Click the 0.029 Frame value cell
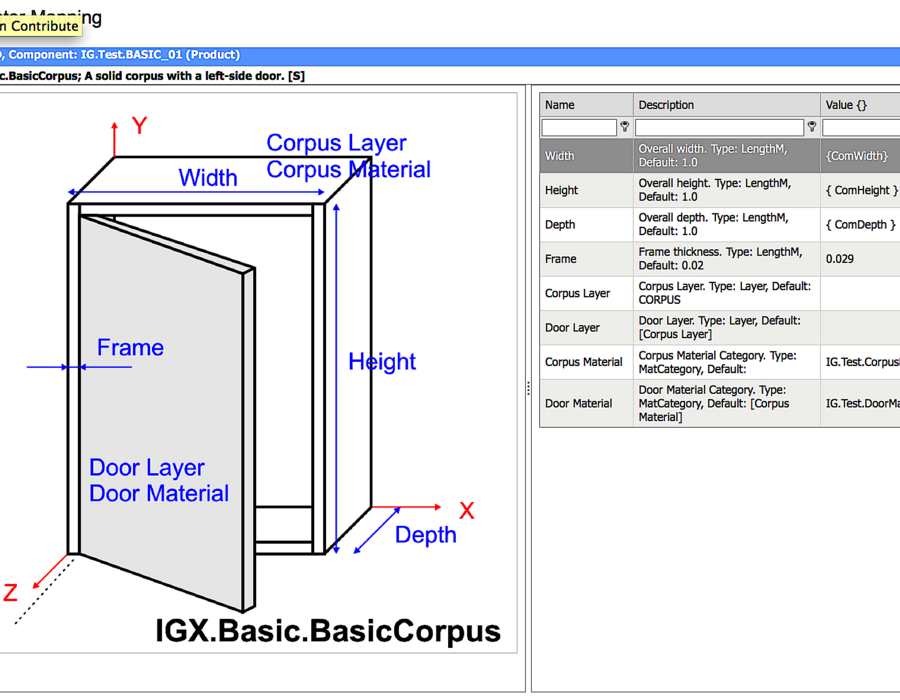Screen dimensions: 900x700 860,259
